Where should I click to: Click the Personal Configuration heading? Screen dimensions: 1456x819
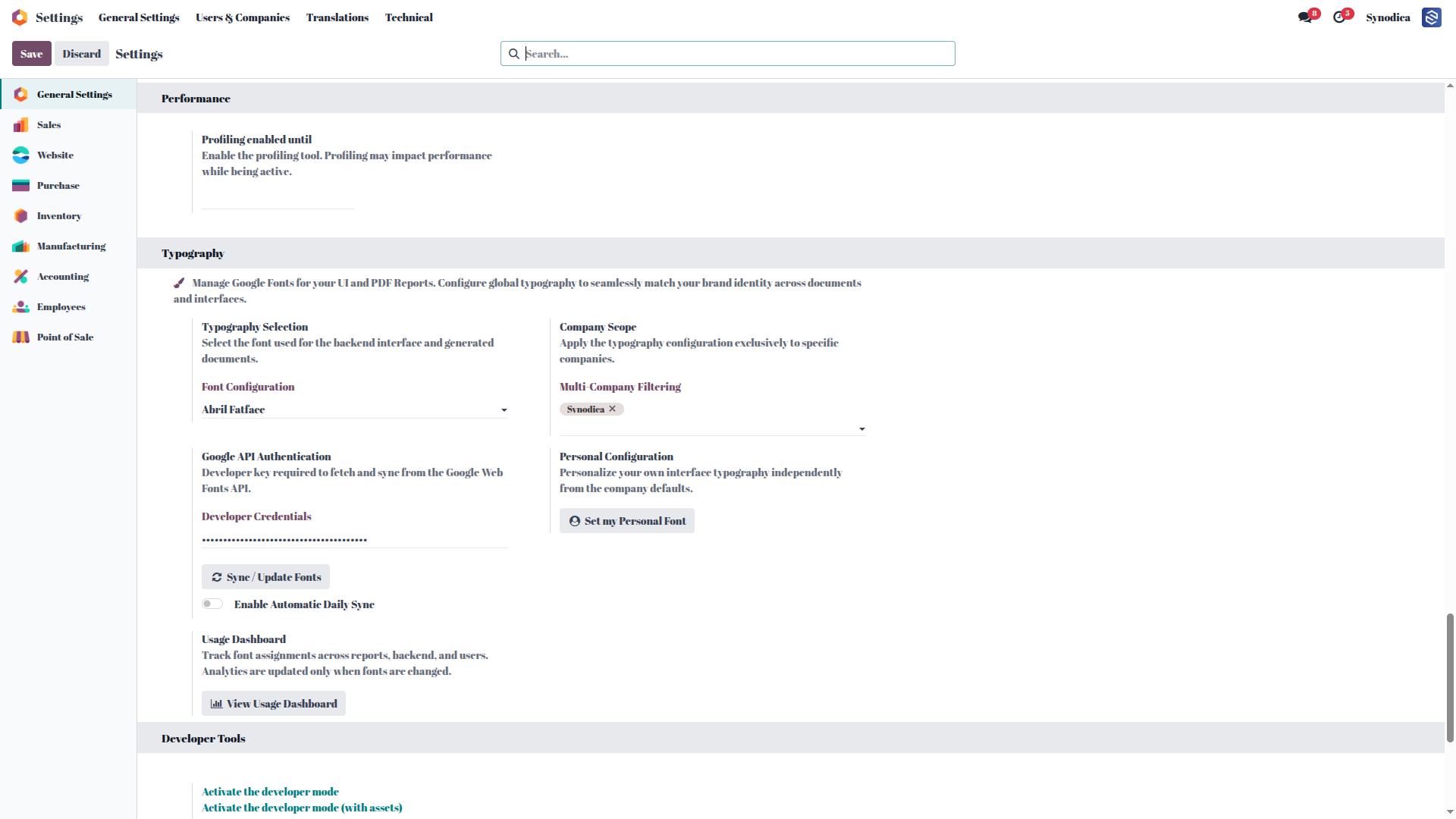tap(617, 457)
